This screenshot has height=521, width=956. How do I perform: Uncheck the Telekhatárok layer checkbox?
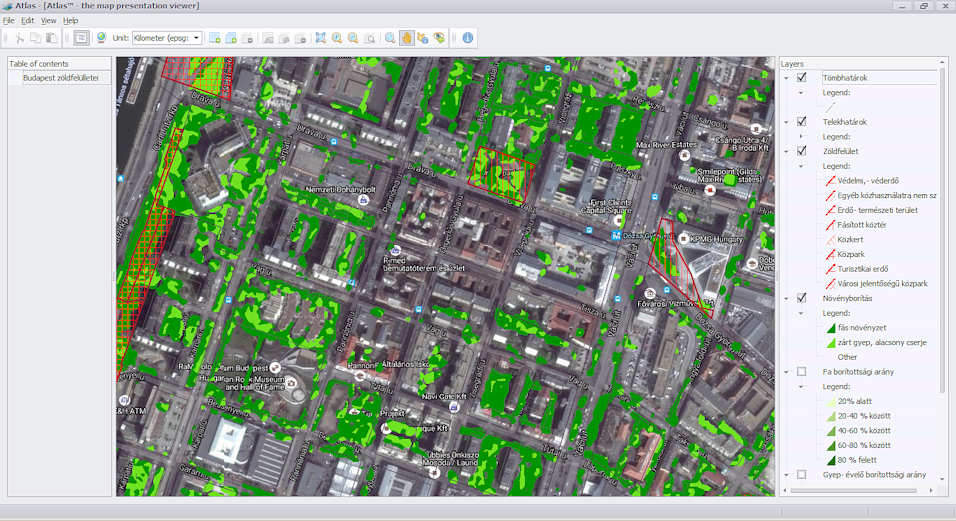point(802,121)
